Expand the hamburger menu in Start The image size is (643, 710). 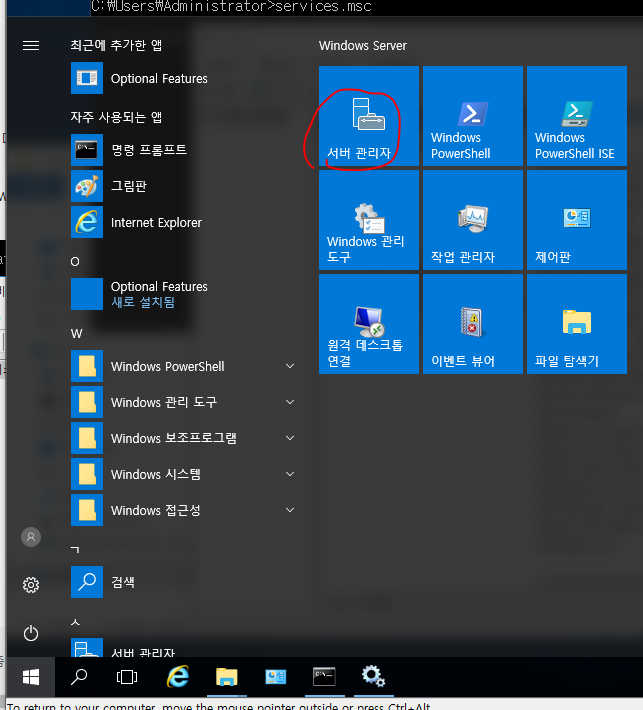(31, 45)
